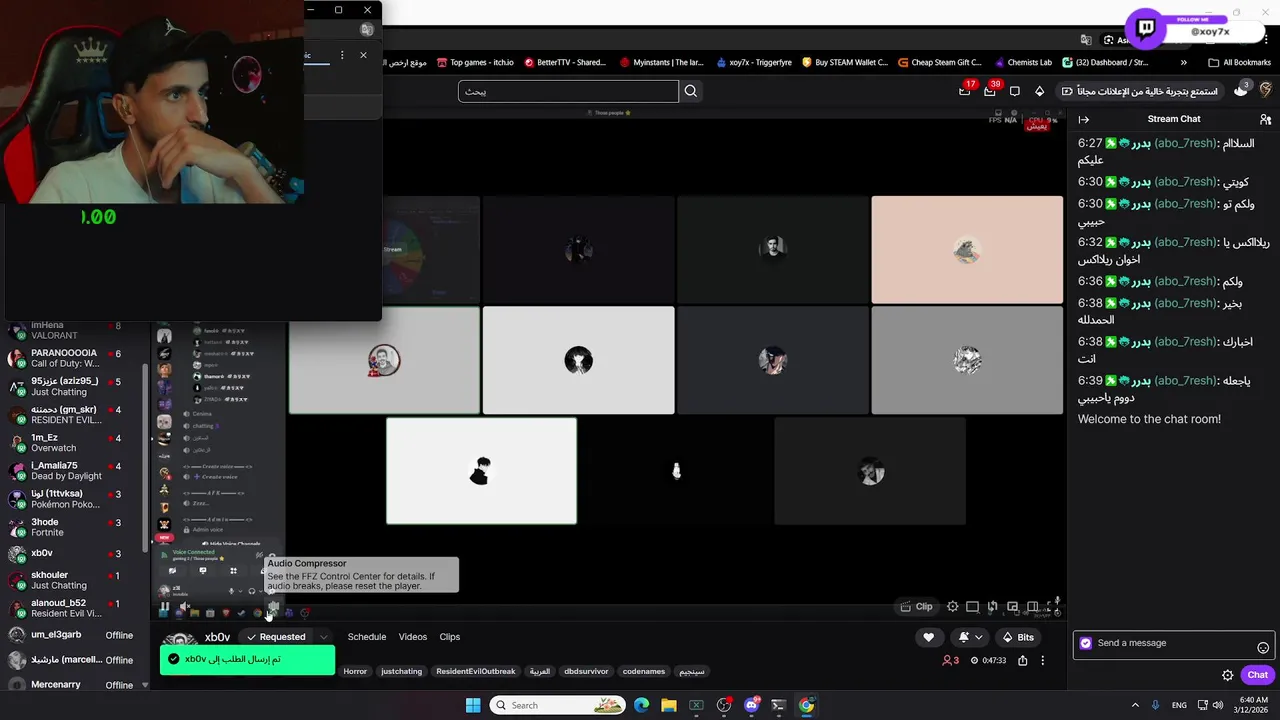
Task: Click the Get Bits diamond icon in top bar
Action: pyautogui.click(x=1039, y=91)
